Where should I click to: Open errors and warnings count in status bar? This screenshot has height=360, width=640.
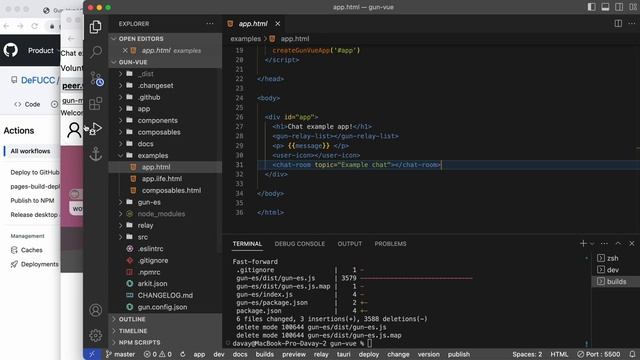pos(158,354)
